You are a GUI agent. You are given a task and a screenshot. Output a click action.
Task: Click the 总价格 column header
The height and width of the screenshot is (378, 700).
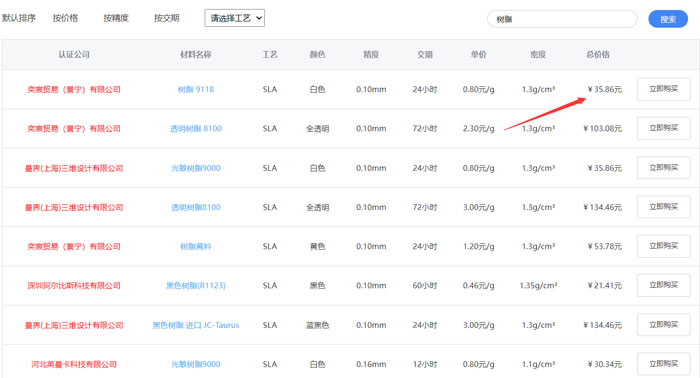598,54
